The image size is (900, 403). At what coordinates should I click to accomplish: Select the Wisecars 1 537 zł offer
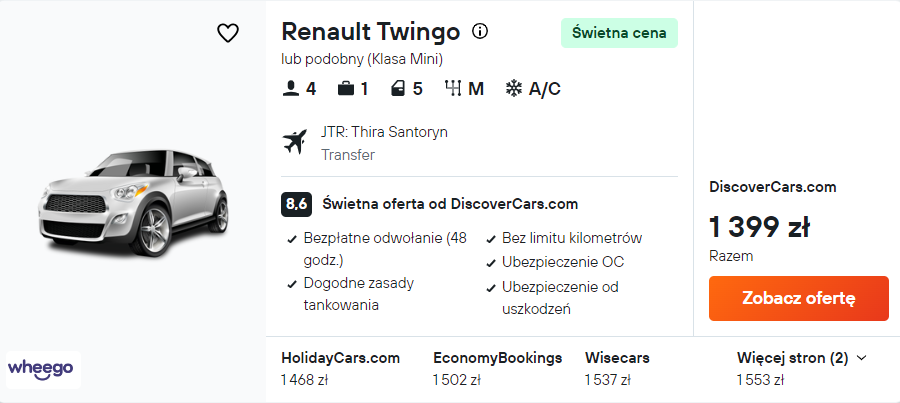tap(617, 368)
